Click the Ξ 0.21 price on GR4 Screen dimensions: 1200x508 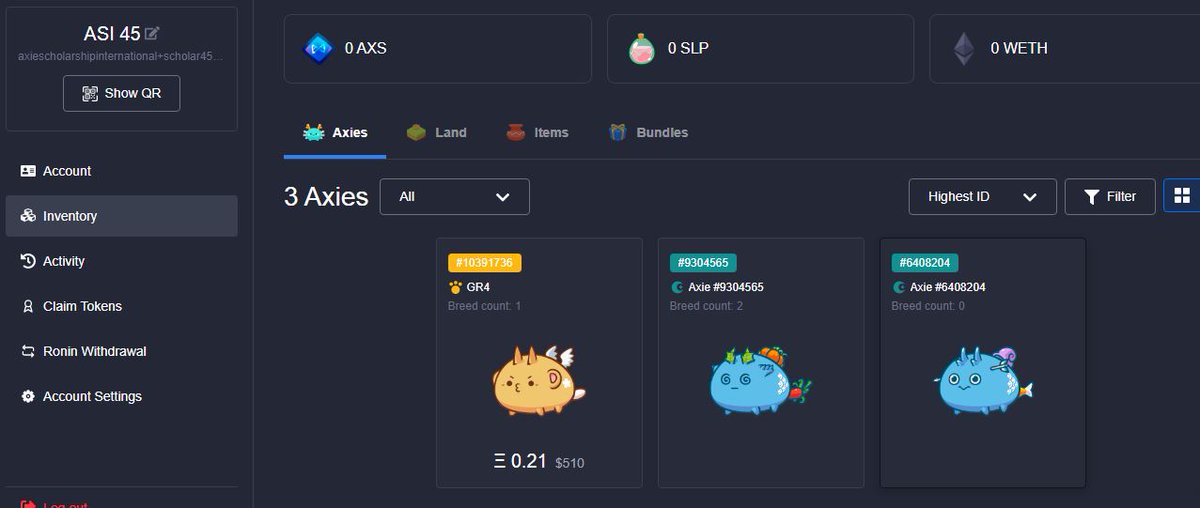[520, 461]
